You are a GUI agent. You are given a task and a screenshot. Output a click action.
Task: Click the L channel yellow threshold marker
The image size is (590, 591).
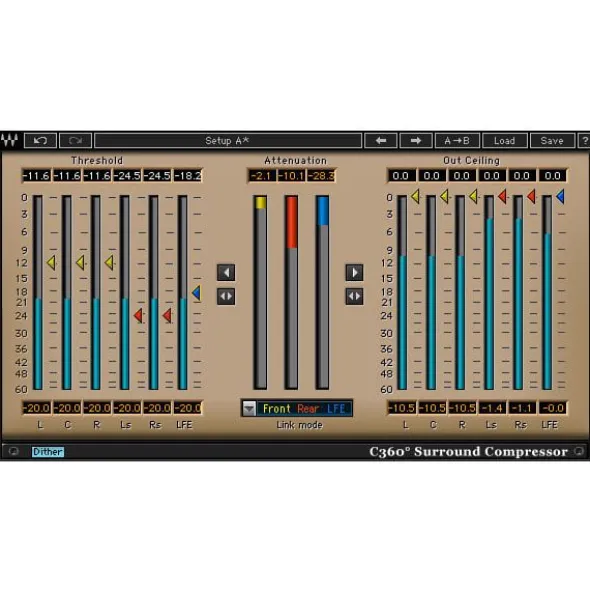[x=51, y=262]
